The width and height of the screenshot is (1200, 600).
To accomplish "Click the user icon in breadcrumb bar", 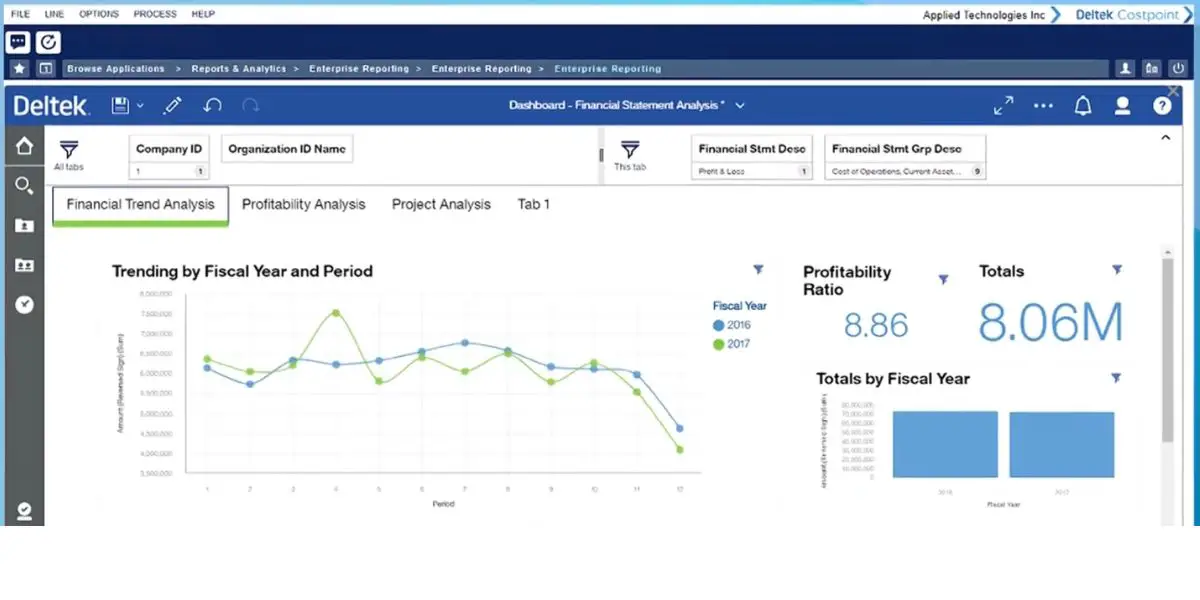I will coord(1126,69).
